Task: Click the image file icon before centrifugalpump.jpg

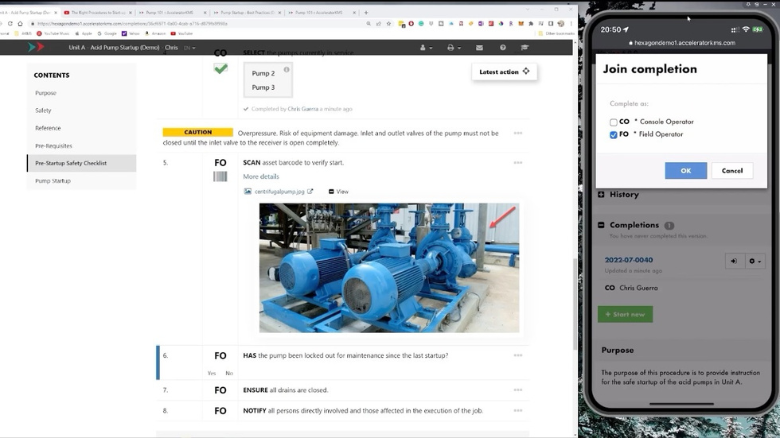Action: 248,191
